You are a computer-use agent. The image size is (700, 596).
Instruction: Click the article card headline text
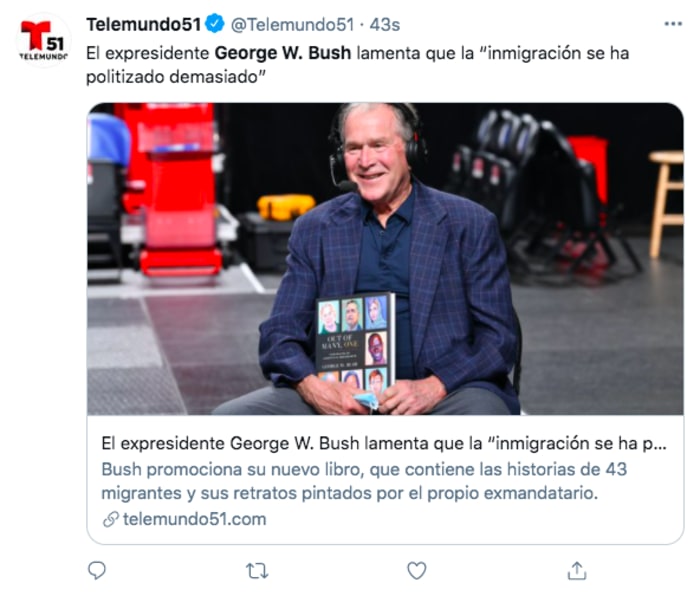pos(384,443)
